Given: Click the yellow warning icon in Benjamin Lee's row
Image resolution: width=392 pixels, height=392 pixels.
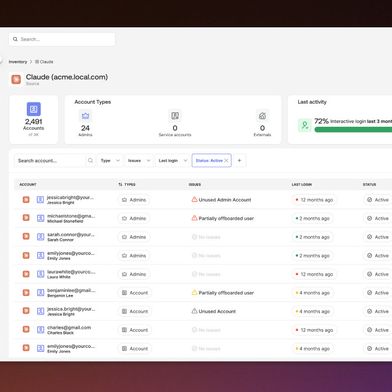Looking at the screenshot, I should (x=194, y=292).
